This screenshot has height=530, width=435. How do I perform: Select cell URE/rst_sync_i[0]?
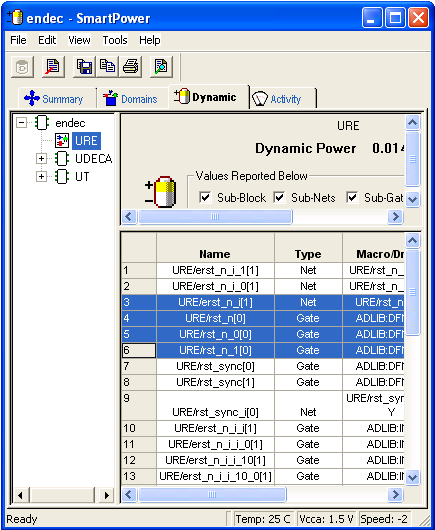pos(215,405)
